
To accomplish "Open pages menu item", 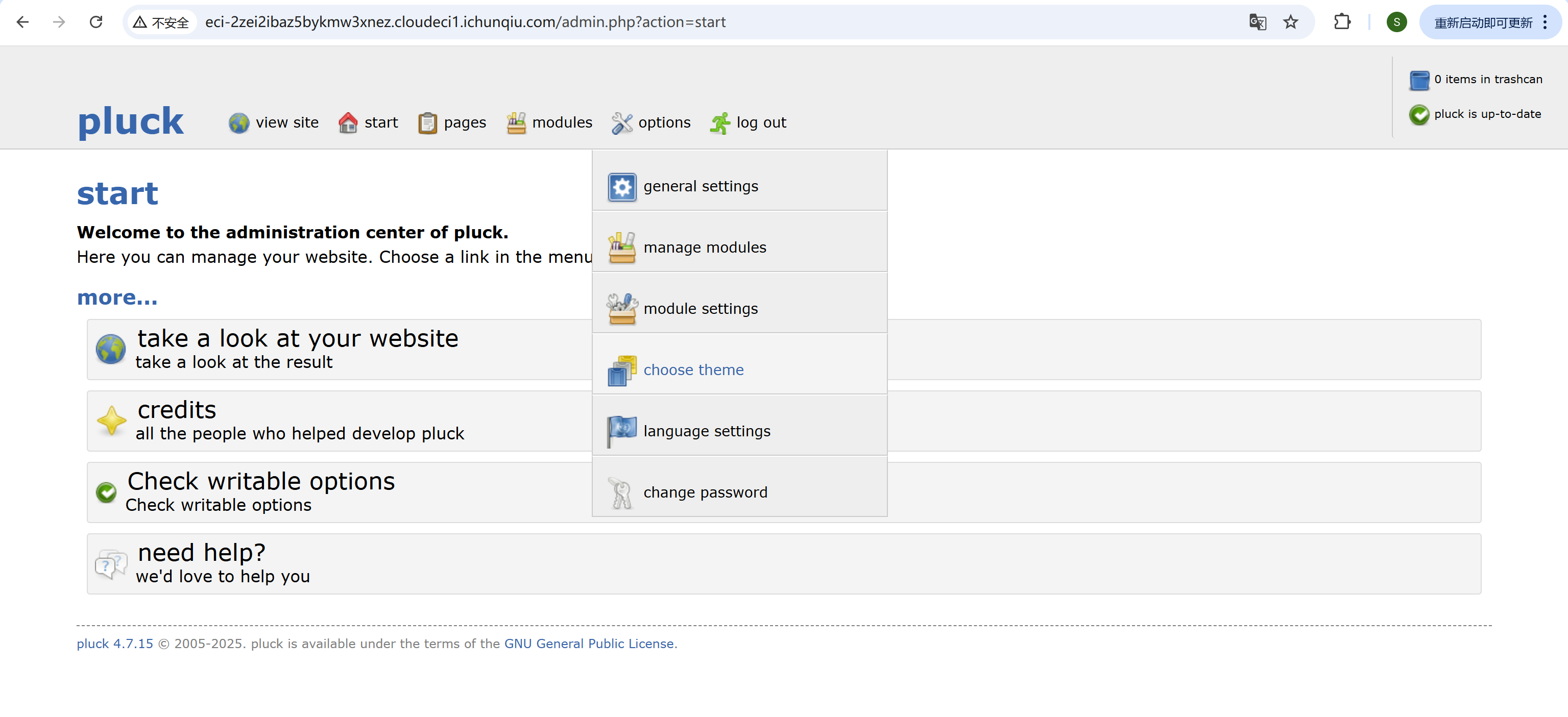I will pyautogui.click(x=465, y=123).
